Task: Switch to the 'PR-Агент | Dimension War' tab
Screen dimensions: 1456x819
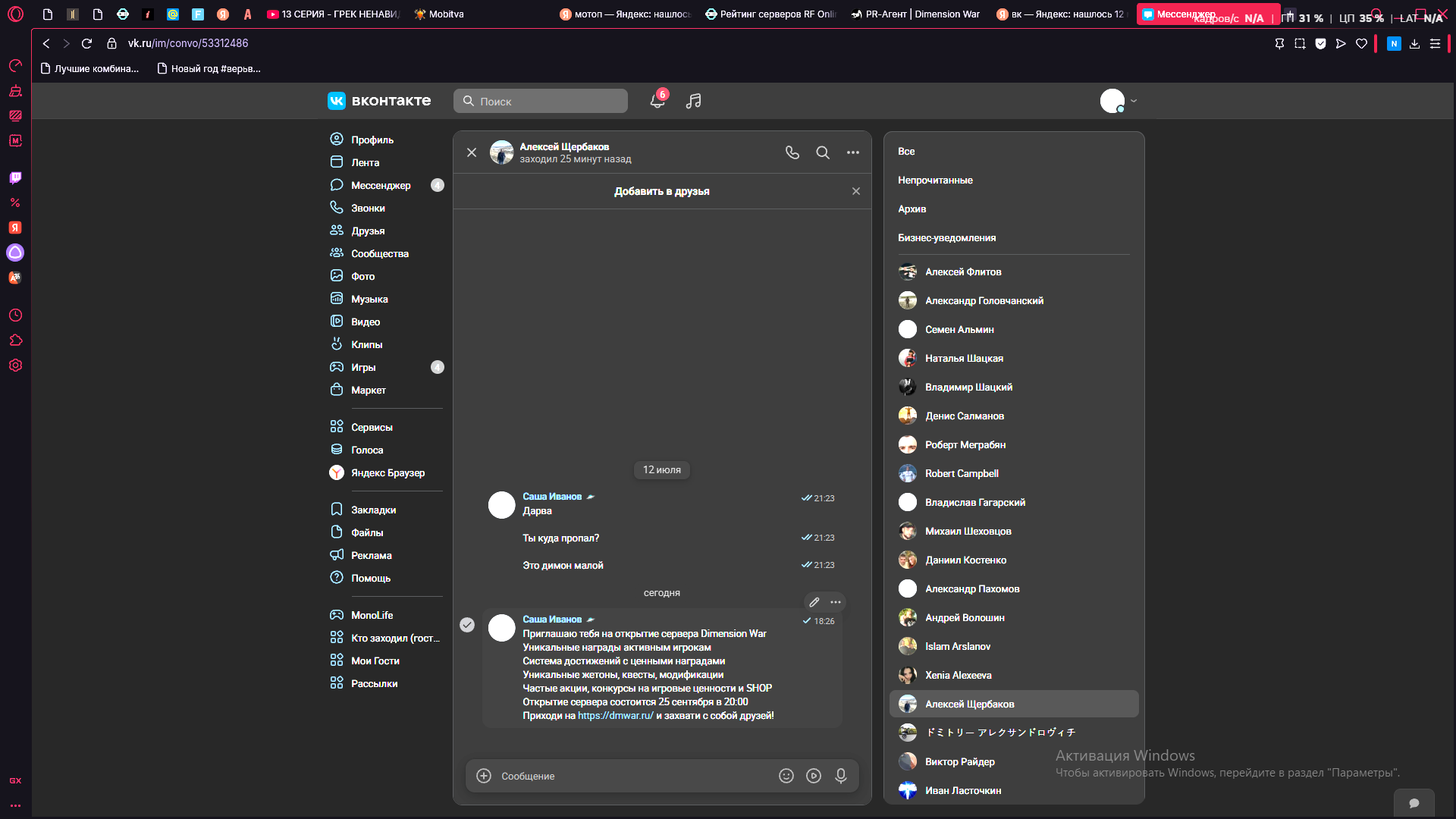Action: tap(915, 14)
